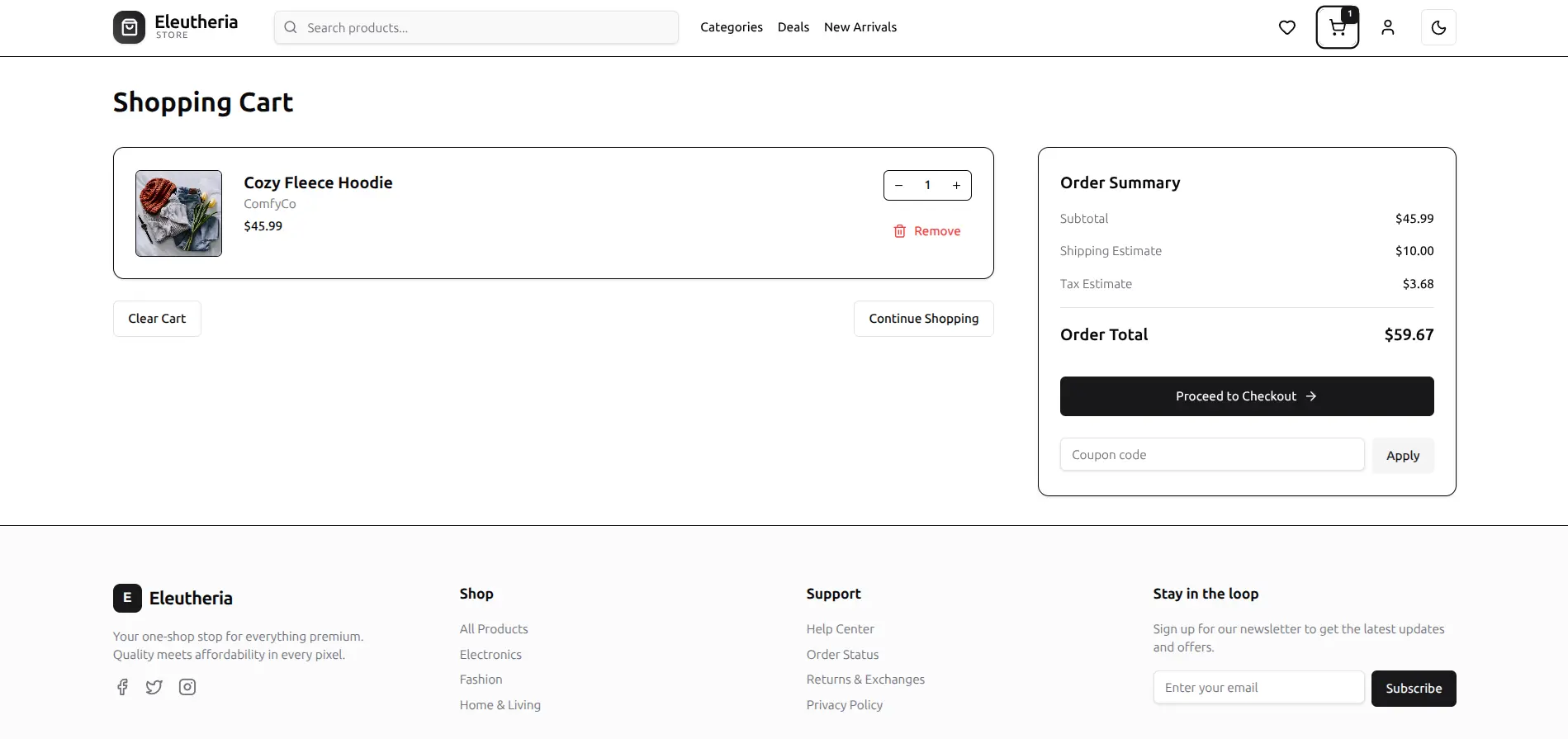Open the user account icon
This screenshot has height=739, width=1568.
[x=1387, y=28]
